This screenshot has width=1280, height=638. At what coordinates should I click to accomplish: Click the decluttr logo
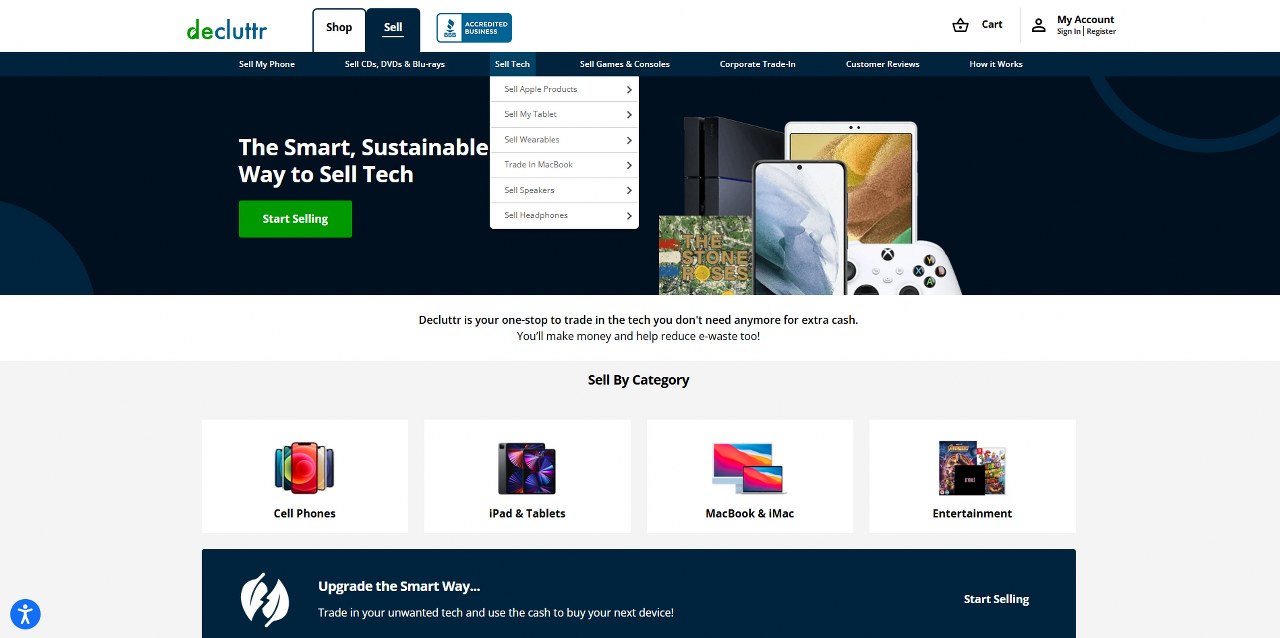pyautogui.click(x=227, y=29)
